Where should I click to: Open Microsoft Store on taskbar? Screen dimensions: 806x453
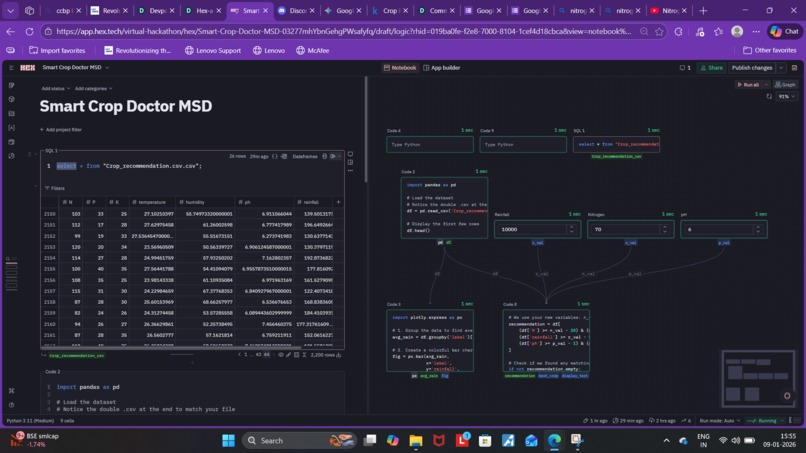pyautogui.click(x=485, y=440)
